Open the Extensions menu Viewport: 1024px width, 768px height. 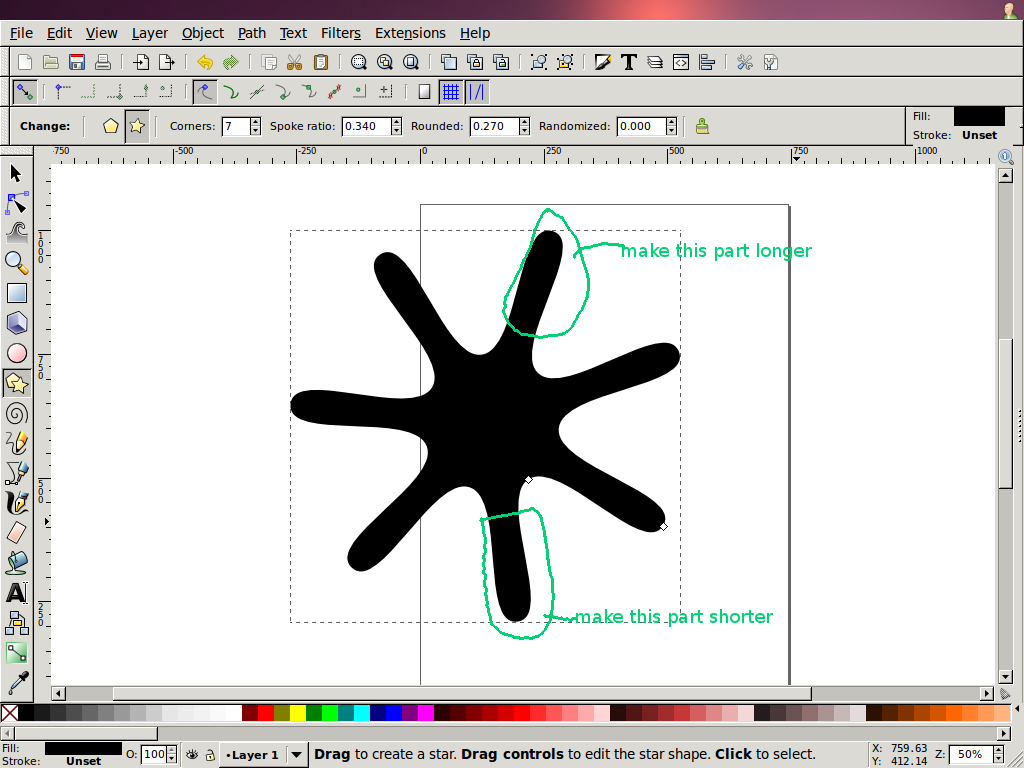click(410, 33)
